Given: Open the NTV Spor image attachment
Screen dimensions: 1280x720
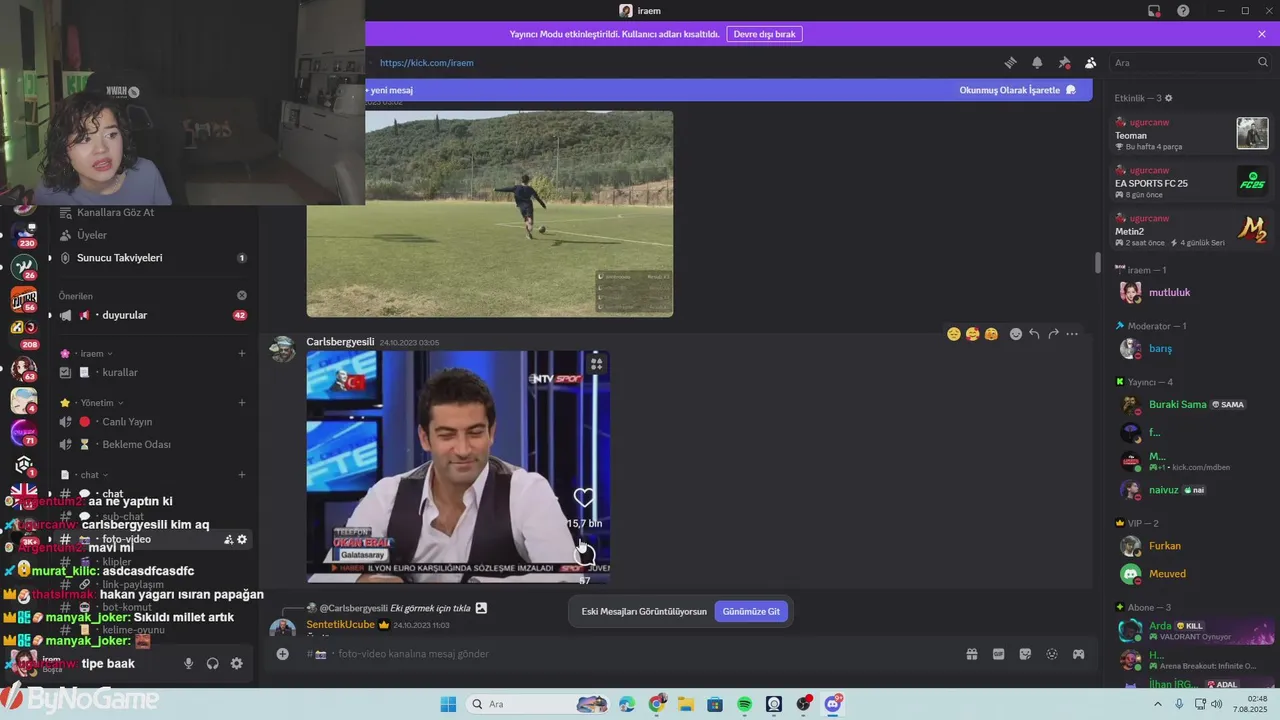Looking at the screenshot, I should click(x=458, y=467).
